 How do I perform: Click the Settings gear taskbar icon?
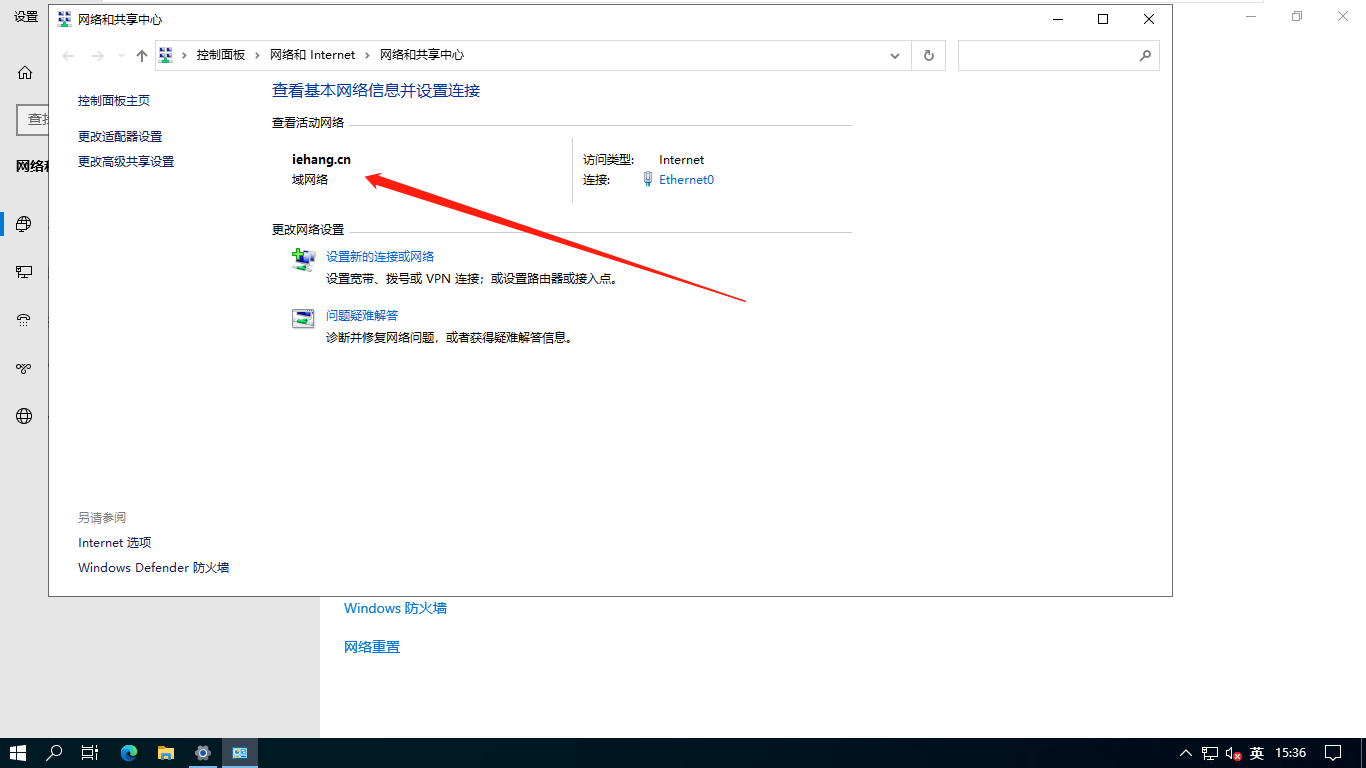[x=203, y=753]
